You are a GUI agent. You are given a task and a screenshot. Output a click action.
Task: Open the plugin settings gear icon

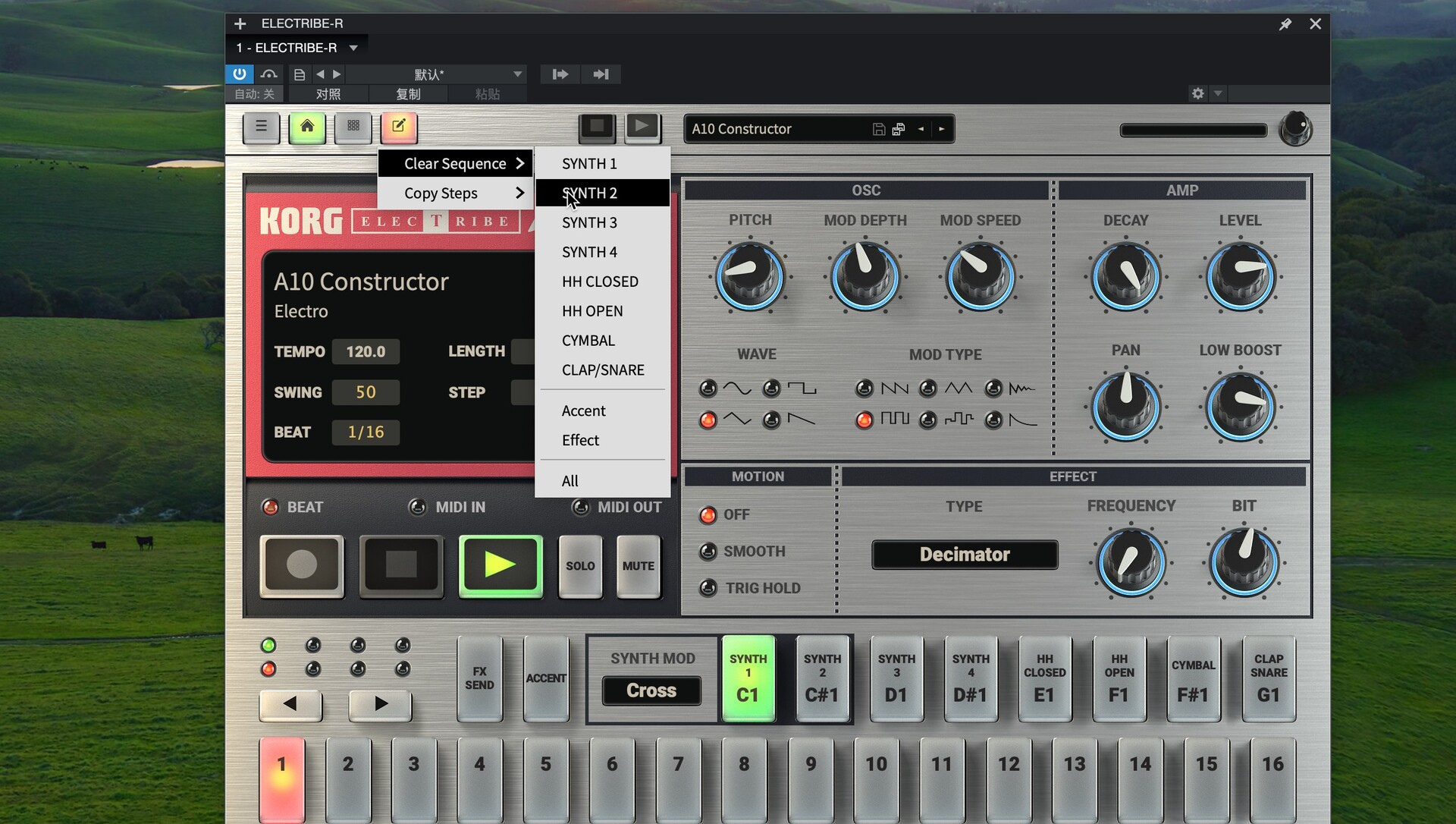1197,93
